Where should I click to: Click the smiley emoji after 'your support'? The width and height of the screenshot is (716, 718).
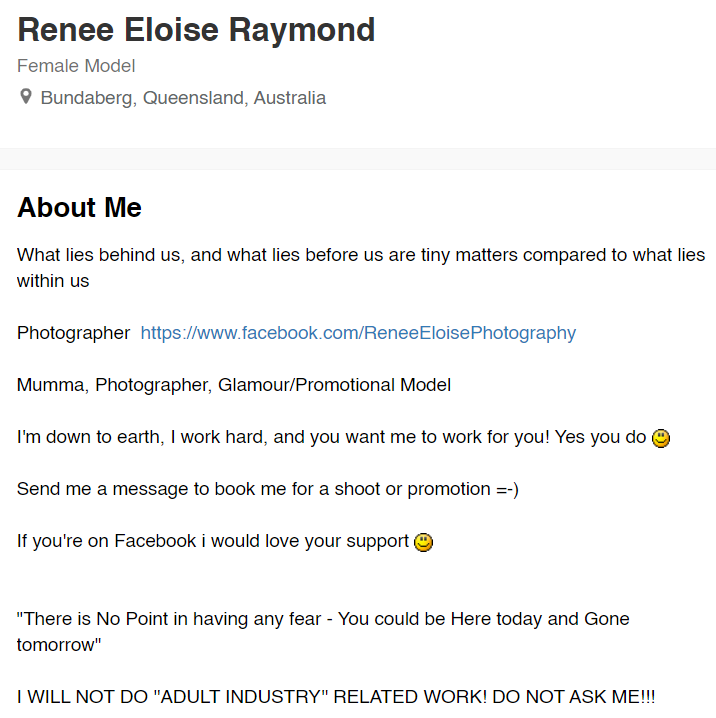click(x=423, y=542)
